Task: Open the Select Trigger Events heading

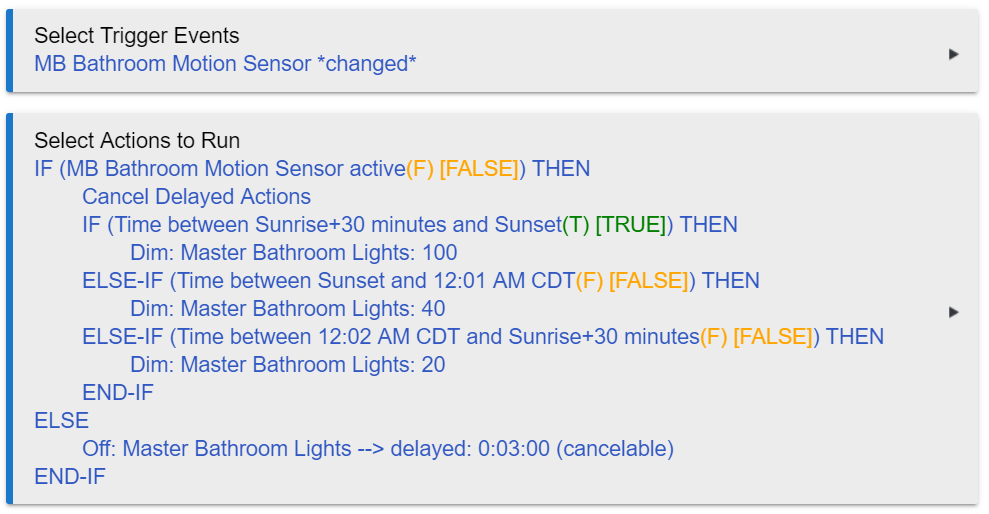Action: [x=136, y=36]
